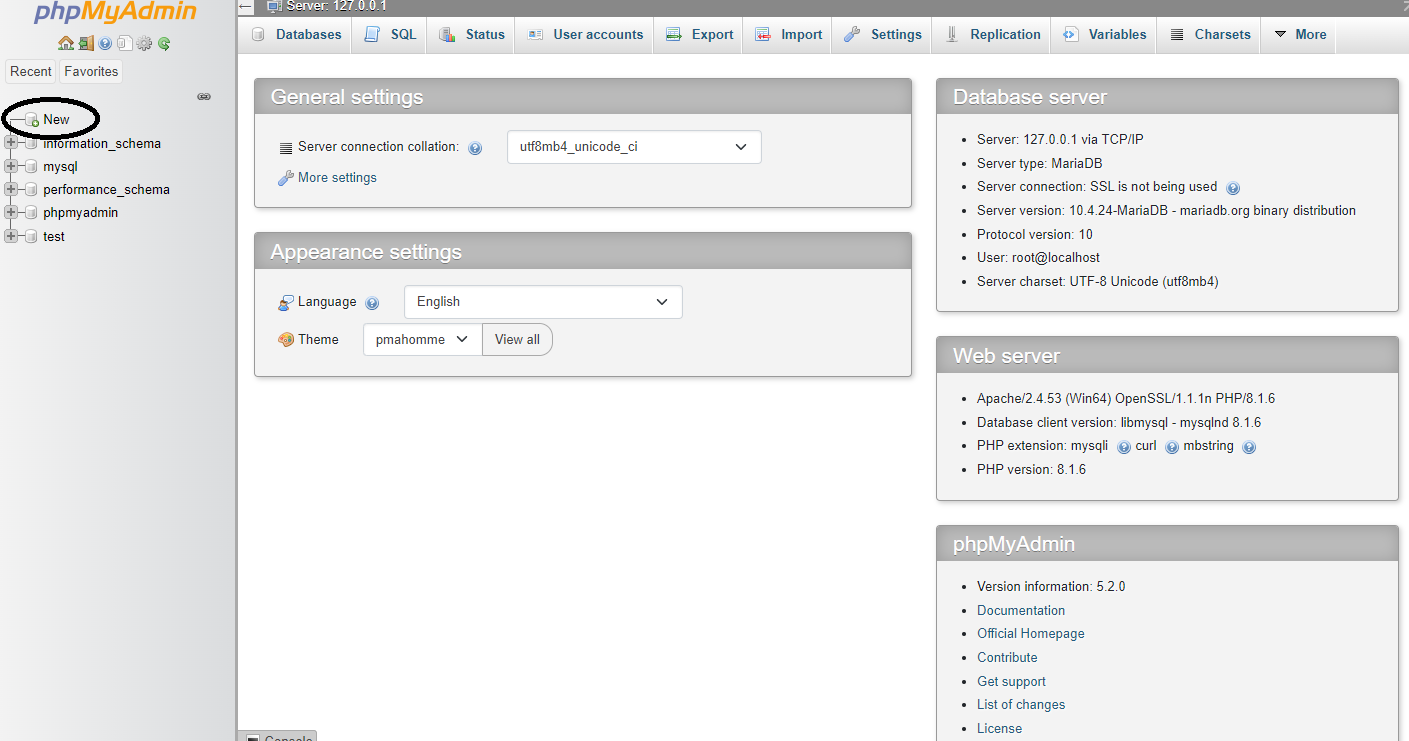The width and height of the screenshot is (1409, 741).
Task: Open the Theme dropdown showing pmahomme
Action: point(422,340)
